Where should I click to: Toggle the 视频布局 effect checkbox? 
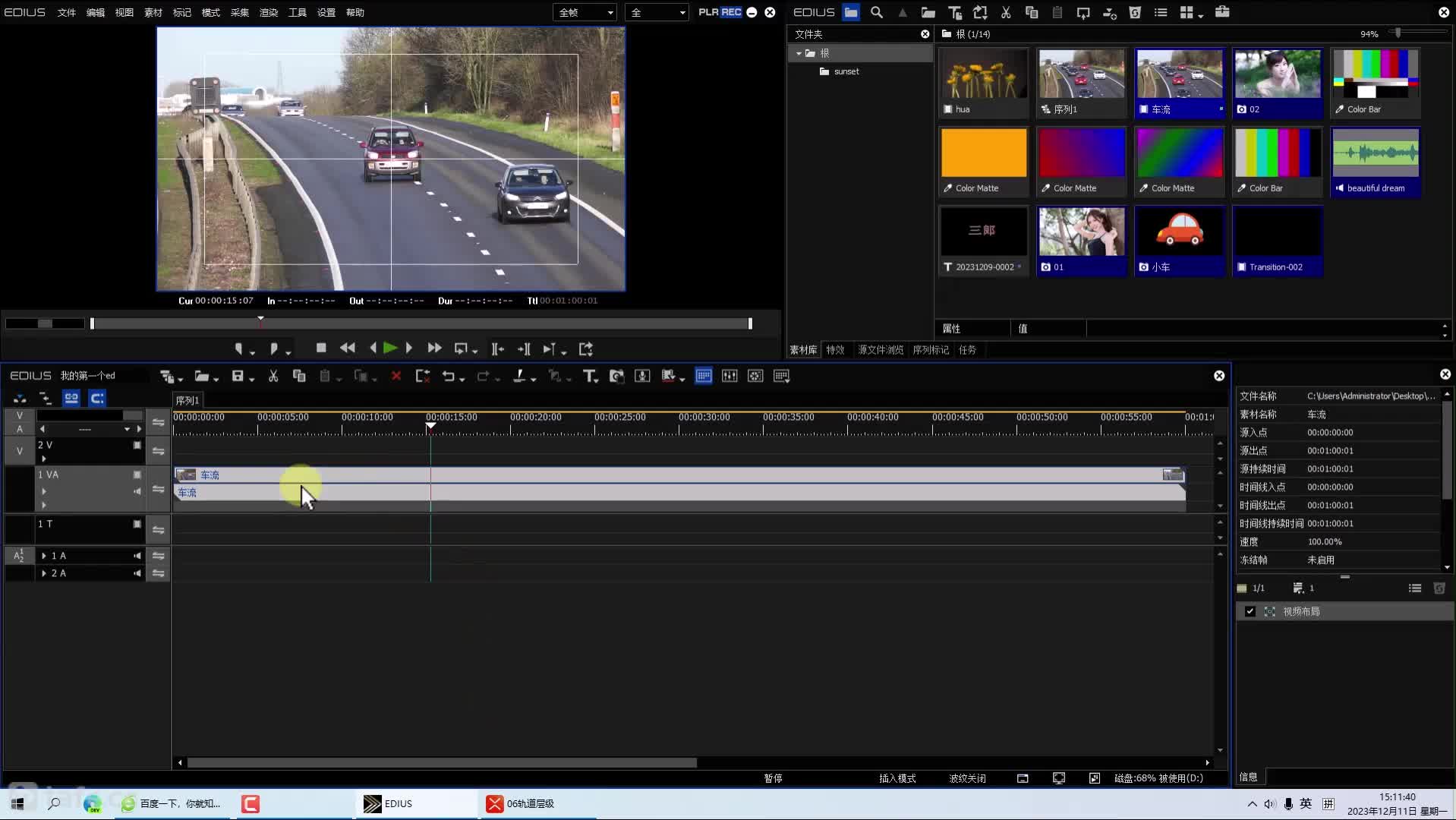pyautogui.click(x=1250, y=611)
